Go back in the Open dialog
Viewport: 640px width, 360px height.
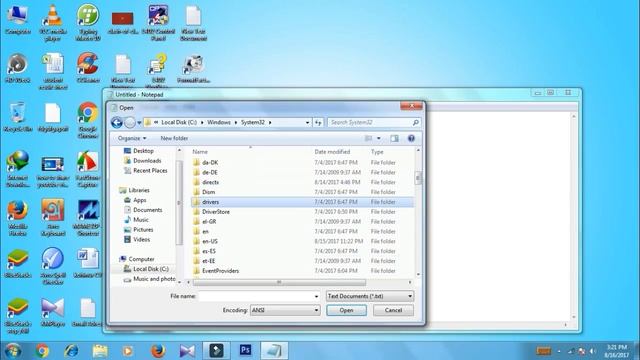click(117, 122)
